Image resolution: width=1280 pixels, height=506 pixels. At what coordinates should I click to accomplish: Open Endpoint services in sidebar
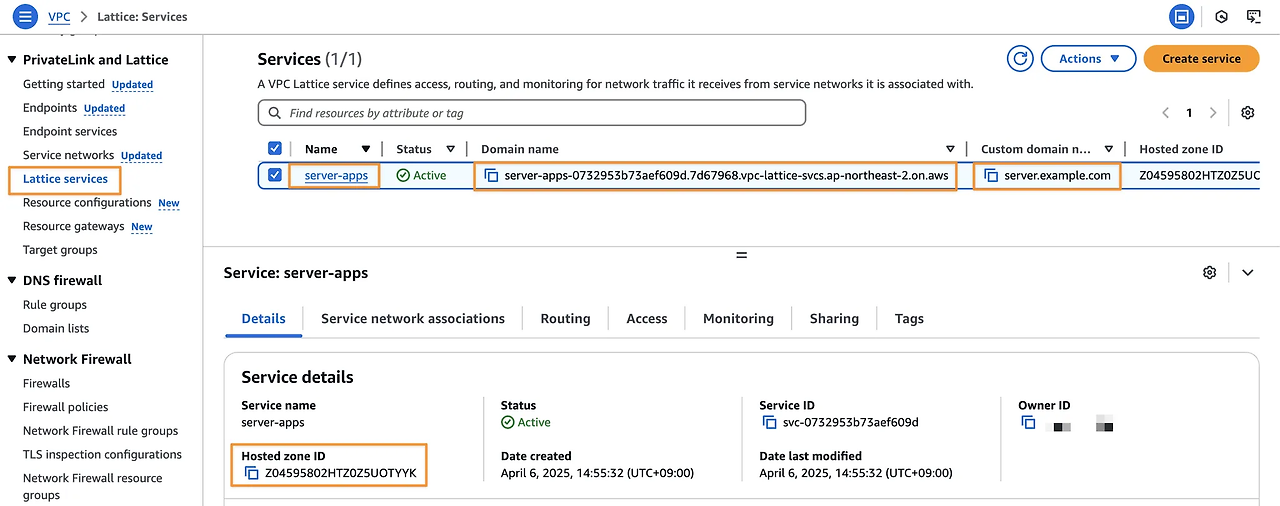click(70, 132)
